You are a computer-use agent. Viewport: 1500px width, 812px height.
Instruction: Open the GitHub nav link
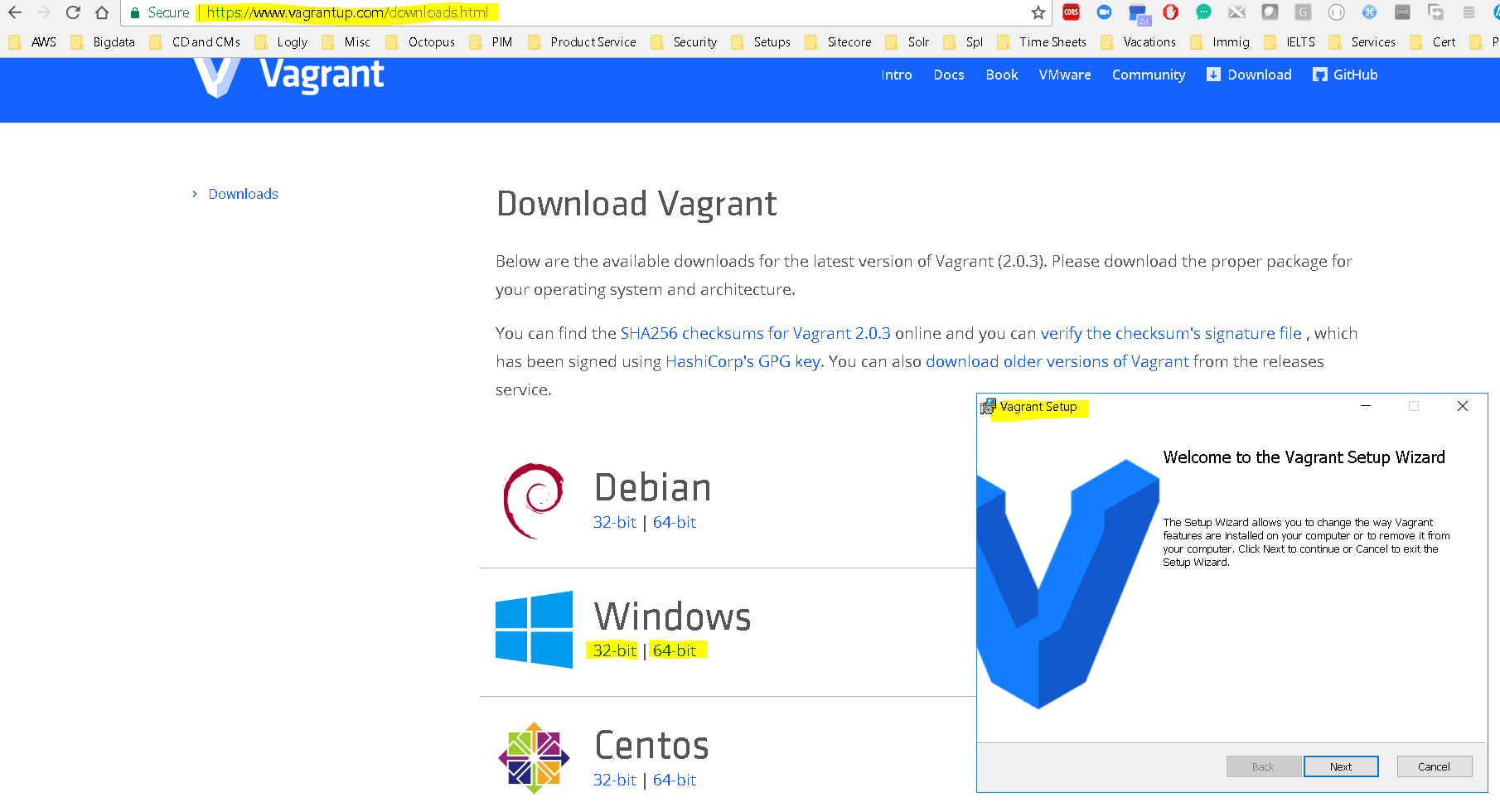1346,75
